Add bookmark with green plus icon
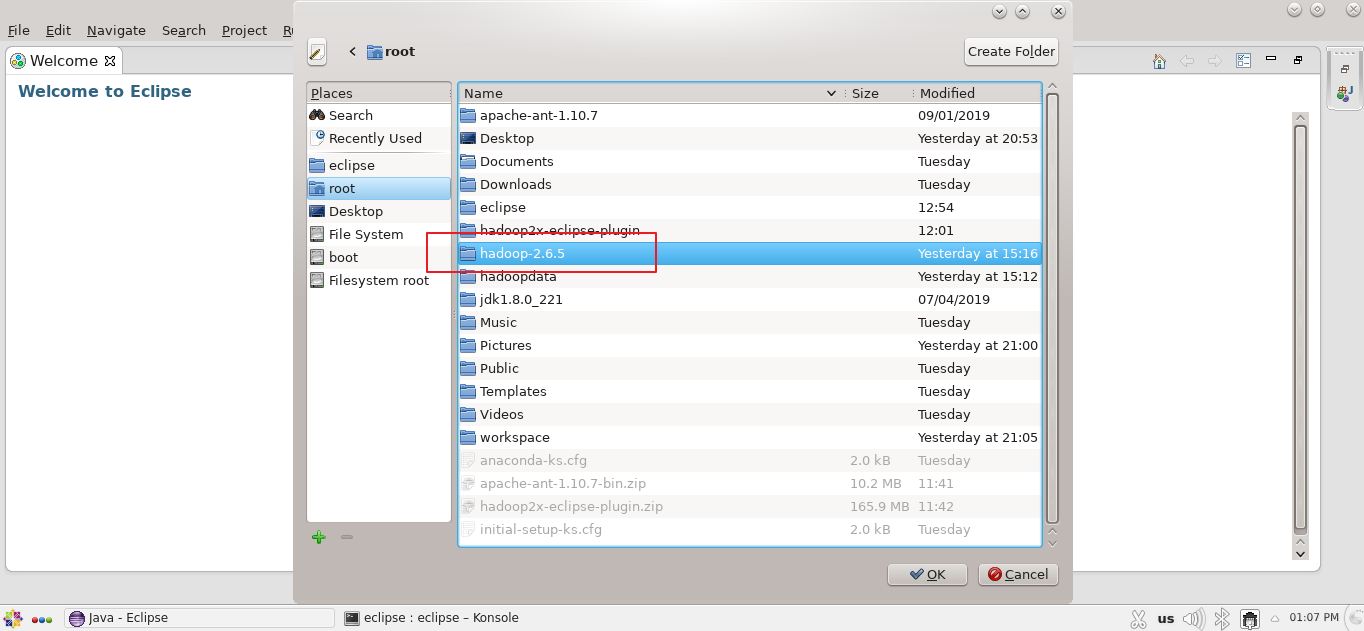The width and height of the screenshot is (1364, 631). (x=319, y=537)
